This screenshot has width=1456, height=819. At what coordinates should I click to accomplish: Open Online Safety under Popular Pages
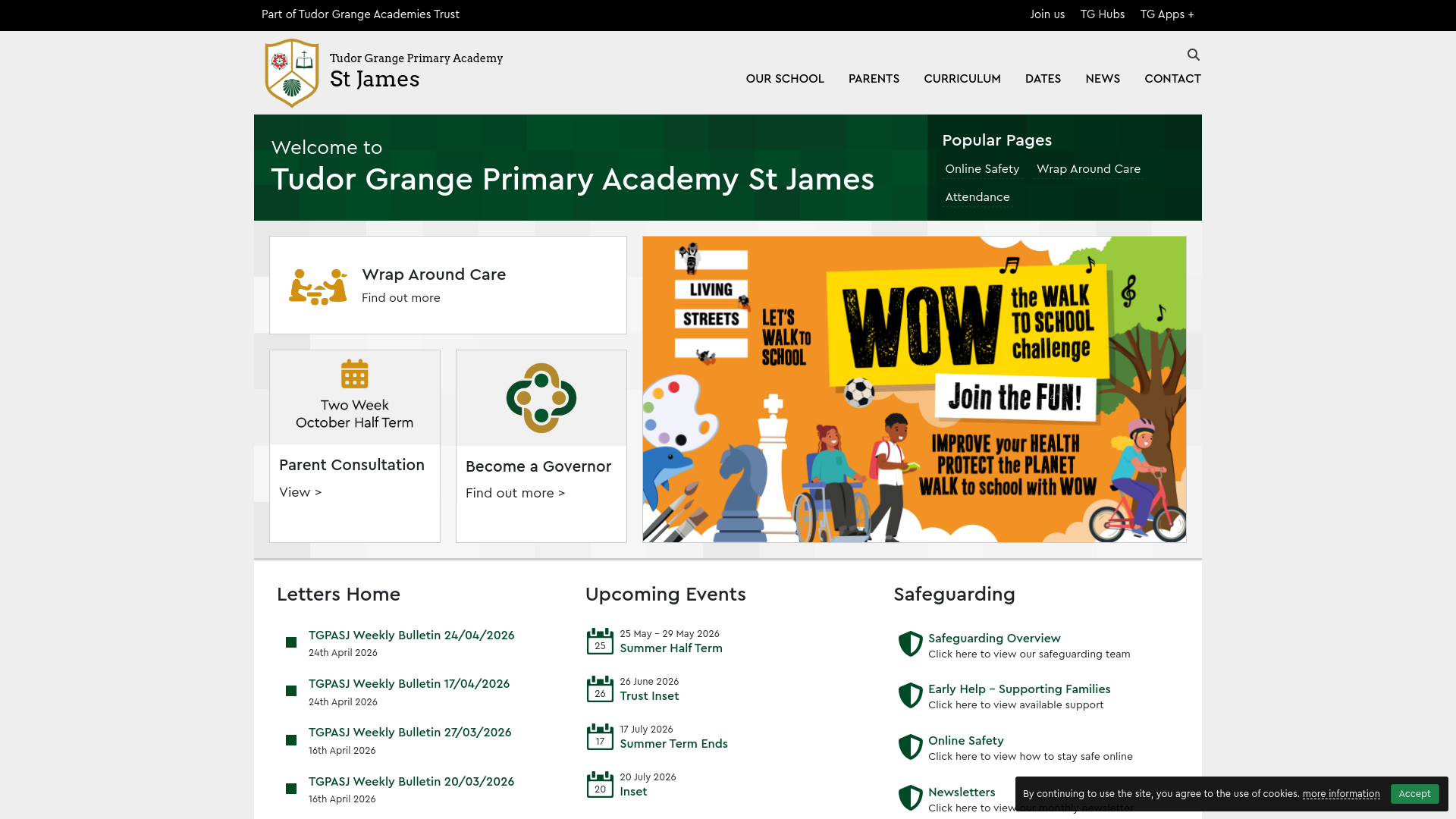click(982, 169)
